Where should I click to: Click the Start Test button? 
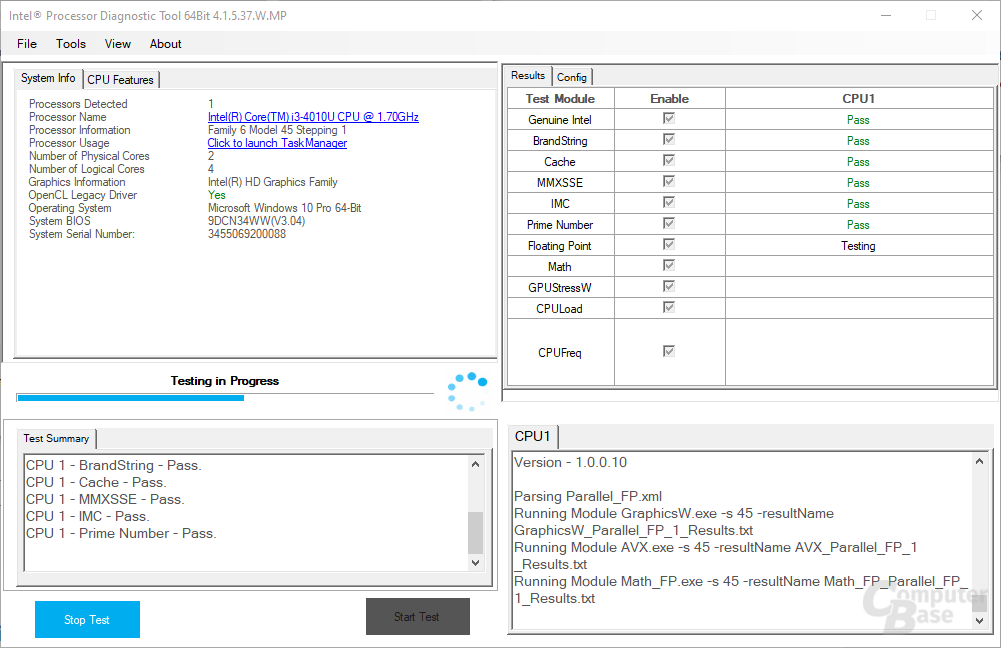[417, 616]
